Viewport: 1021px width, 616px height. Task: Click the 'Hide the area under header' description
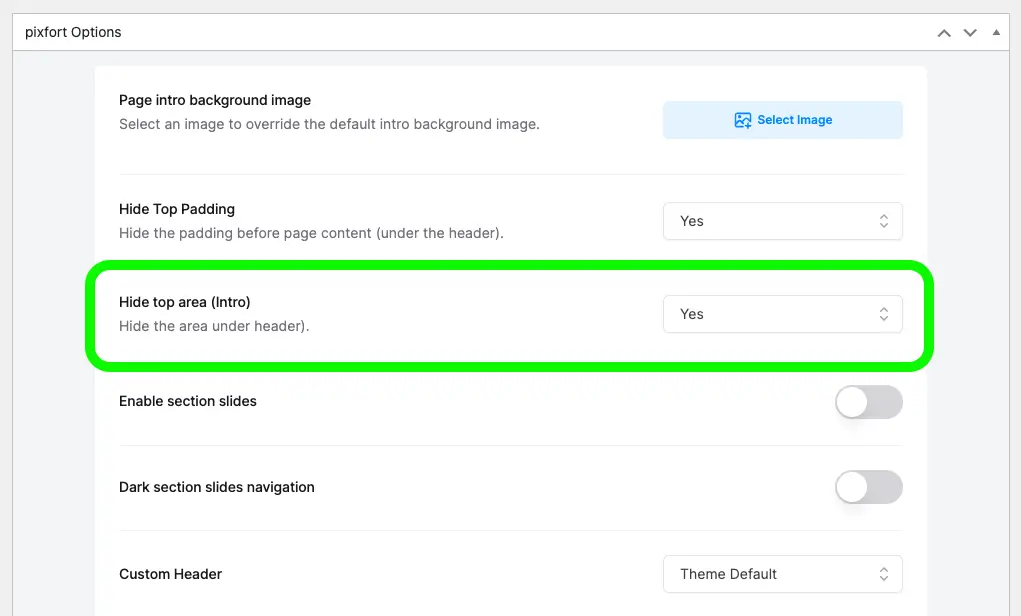click(x=214, y=326)
